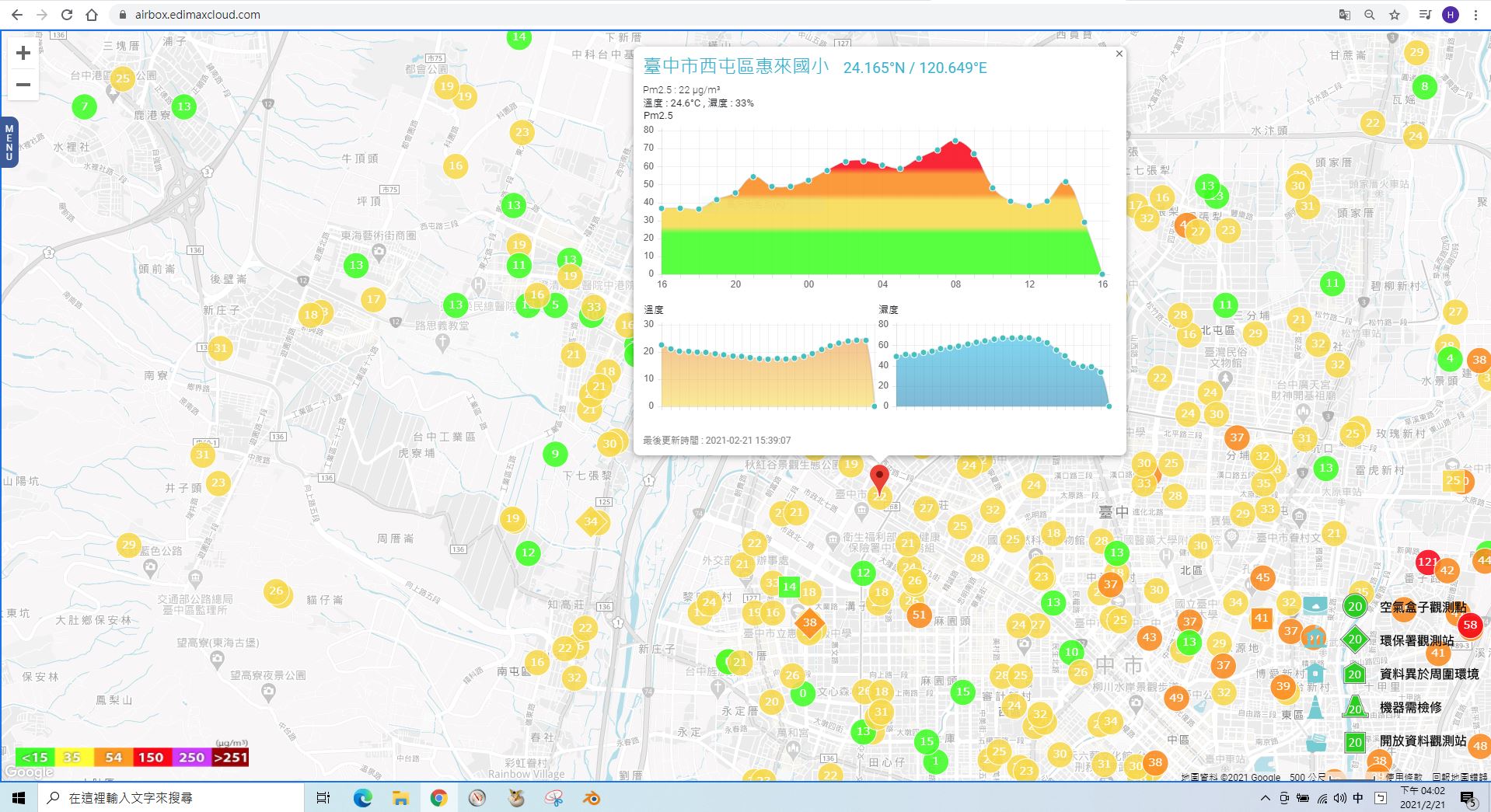The width and height of the screenshot is (1491, 812).
Task: Select the orange 43 marker
Action: 1149,637
